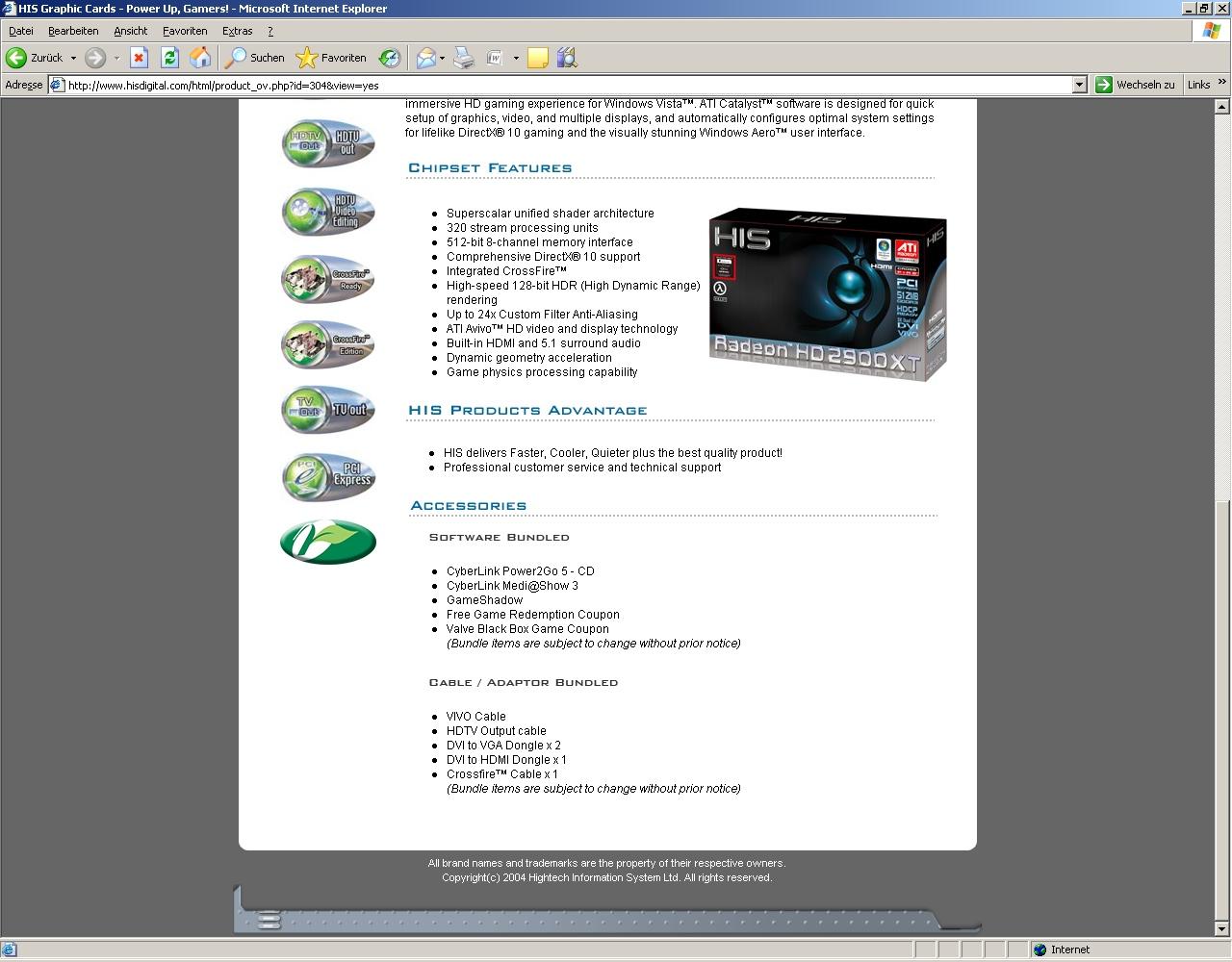Open the Home page icon
The width and height of the screenshot is (1232, 962).
coord(200,58)
